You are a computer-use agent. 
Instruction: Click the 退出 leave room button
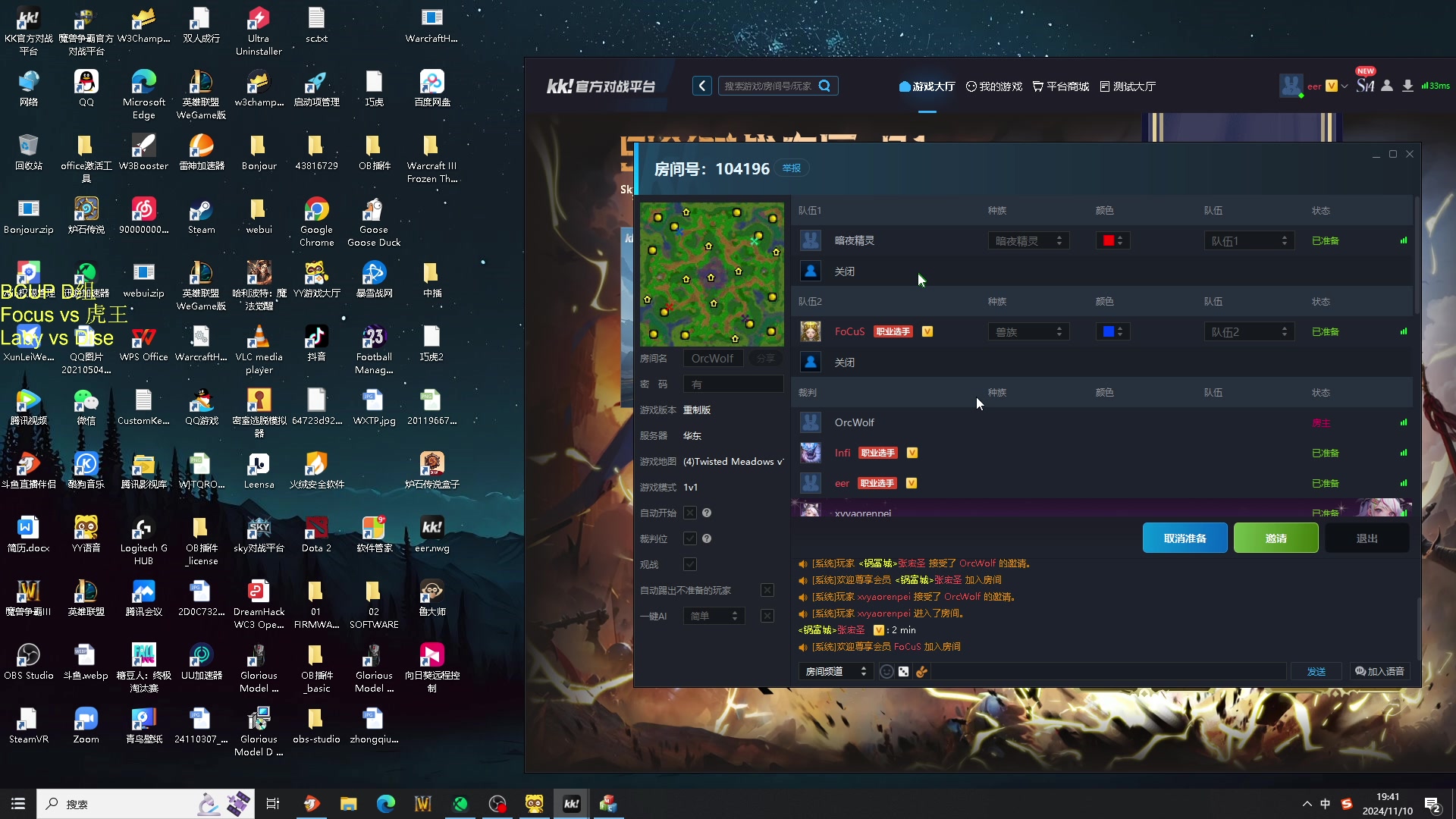pyautogui.click(x=1367, y=538)
